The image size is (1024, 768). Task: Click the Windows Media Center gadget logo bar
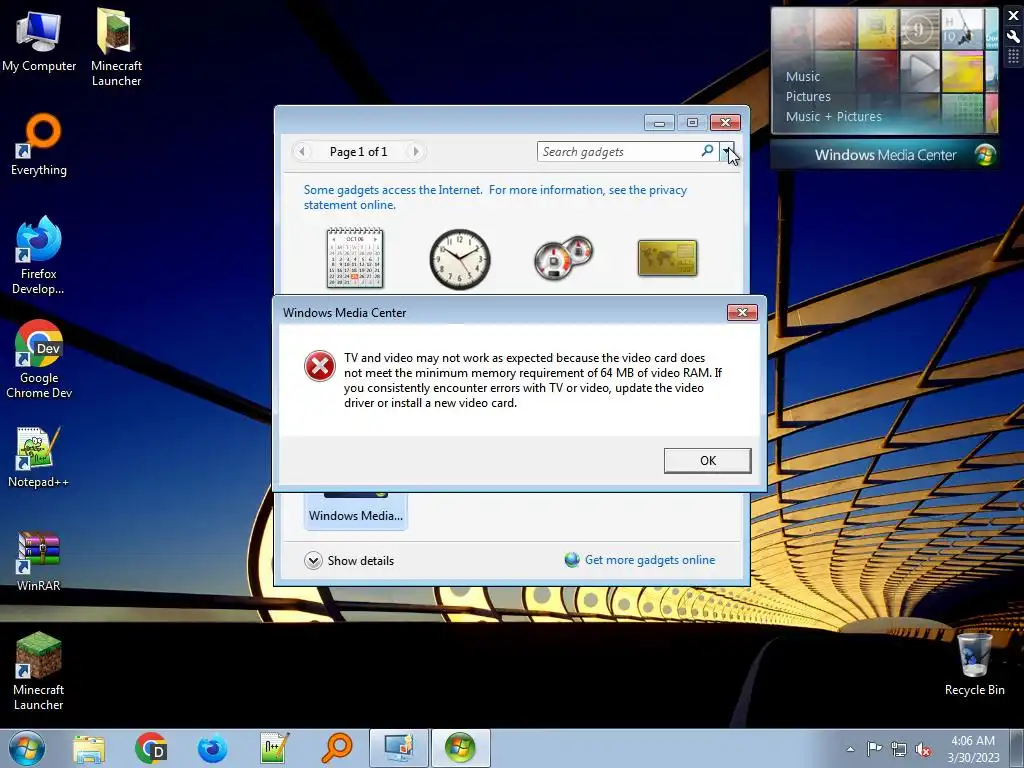click(x=884, y=155)
